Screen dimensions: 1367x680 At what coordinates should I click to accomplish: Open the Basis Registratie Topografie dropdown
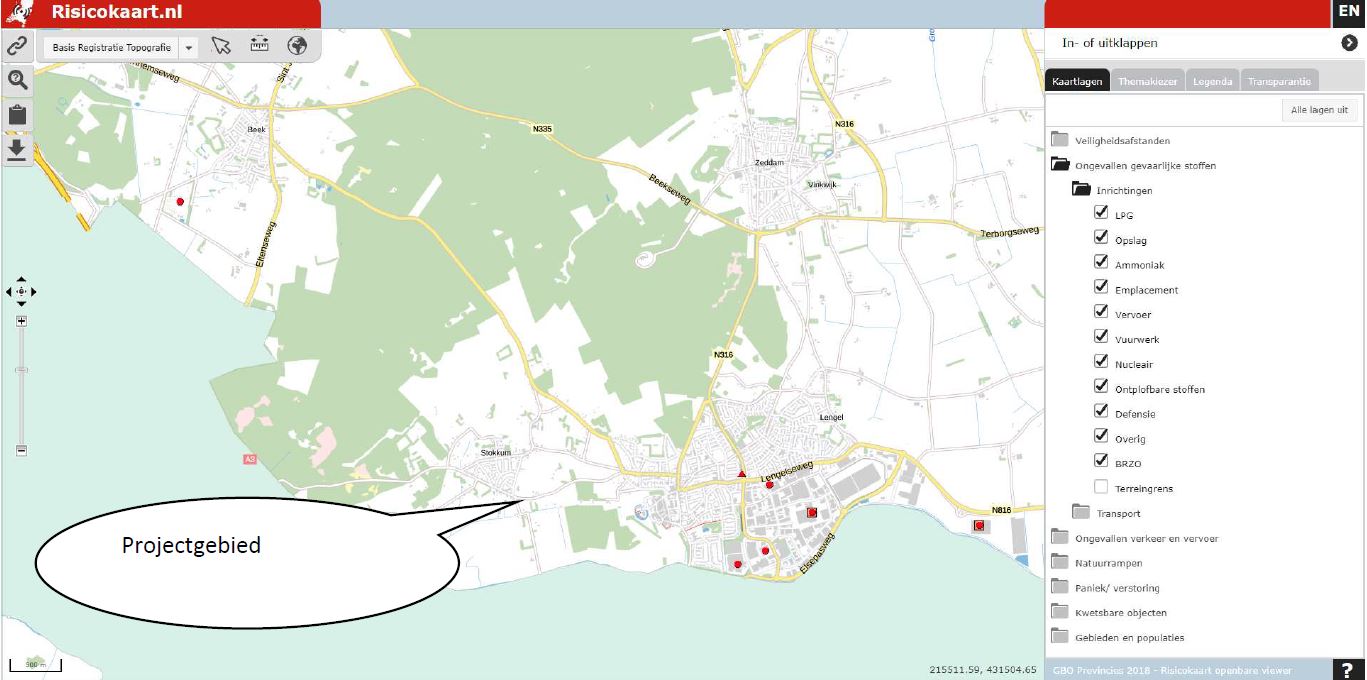[x=190, y=47]
